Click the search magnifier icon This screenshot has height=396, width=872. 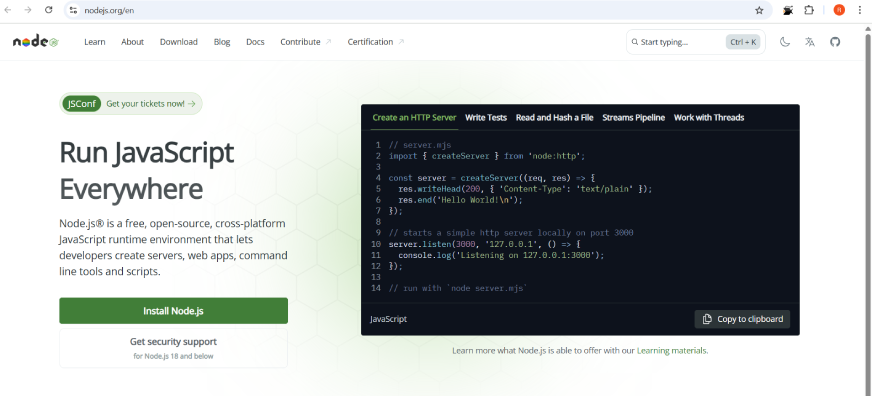tap(635, 42)
